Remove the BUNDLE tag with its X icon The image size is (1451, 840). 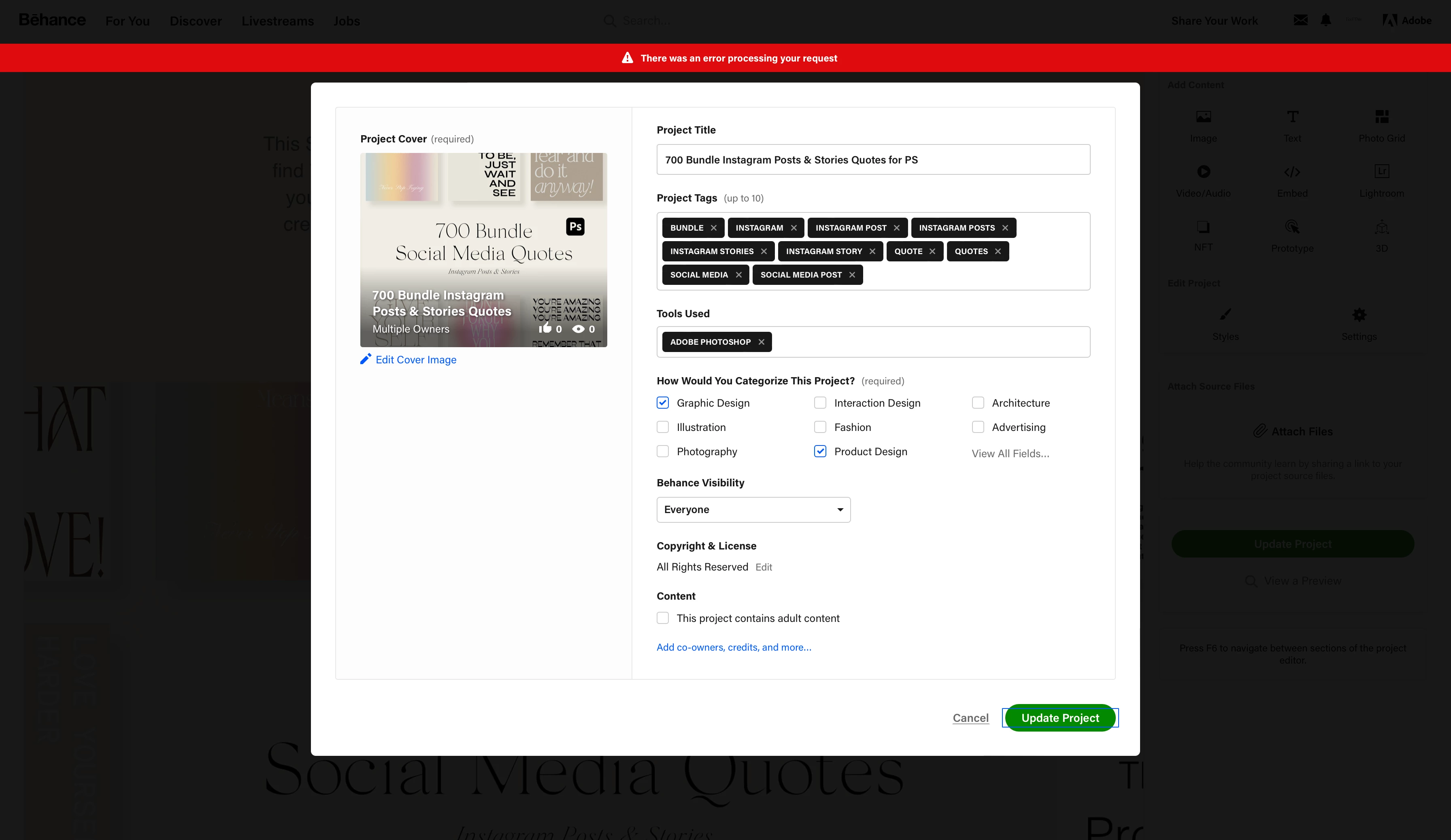tap(713, 228)
